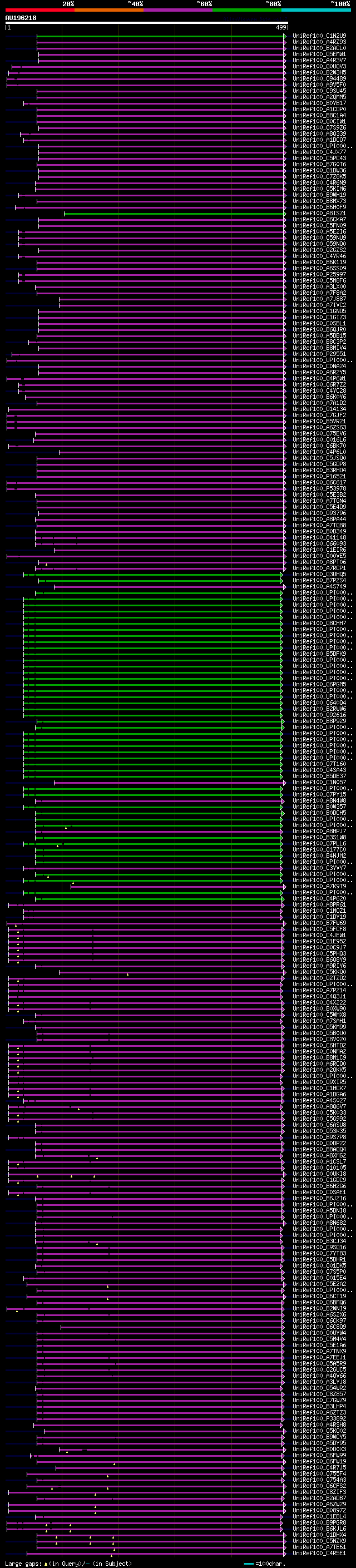The width and height of the screenshot is (356, 1568).
Task: Select subject label UniRef100_Q00VE5
Action: [x=319, y=556]
